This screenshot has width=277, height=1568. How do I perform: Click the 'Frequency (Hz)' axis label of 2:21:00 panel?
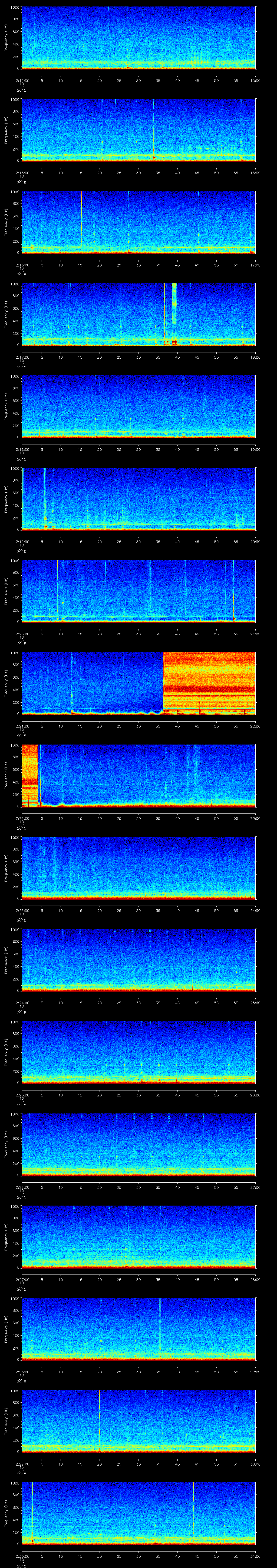point(6,683)
